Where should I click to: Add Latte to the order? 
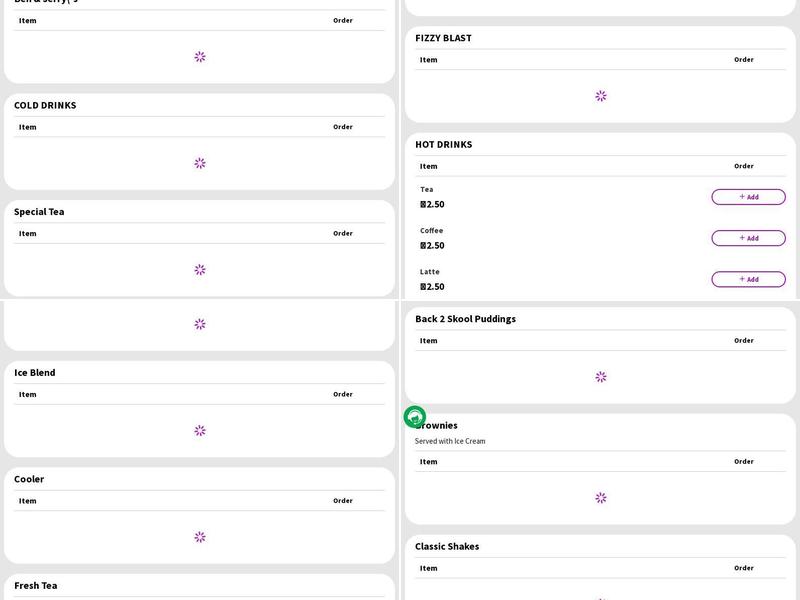(748, 279)
